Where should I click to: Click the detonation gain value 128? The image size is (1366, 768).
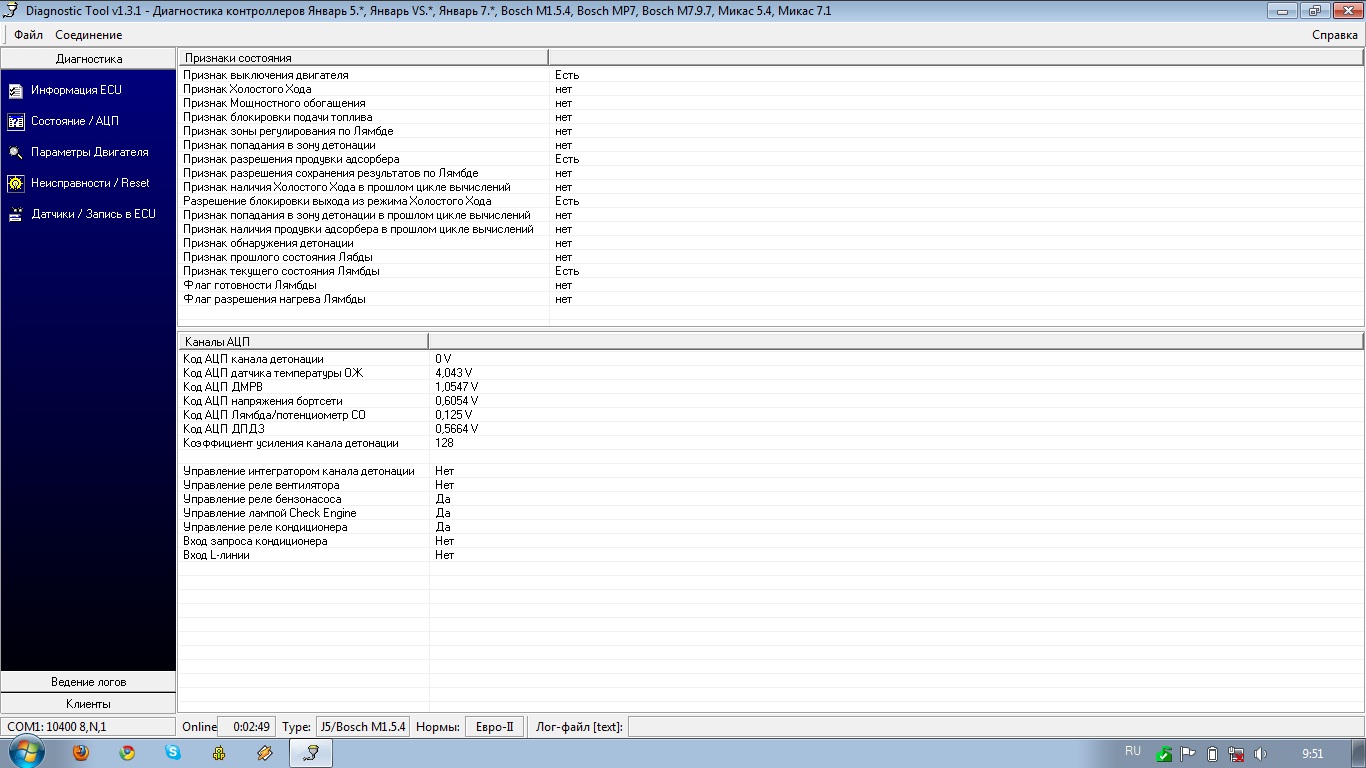click(445, 443)
